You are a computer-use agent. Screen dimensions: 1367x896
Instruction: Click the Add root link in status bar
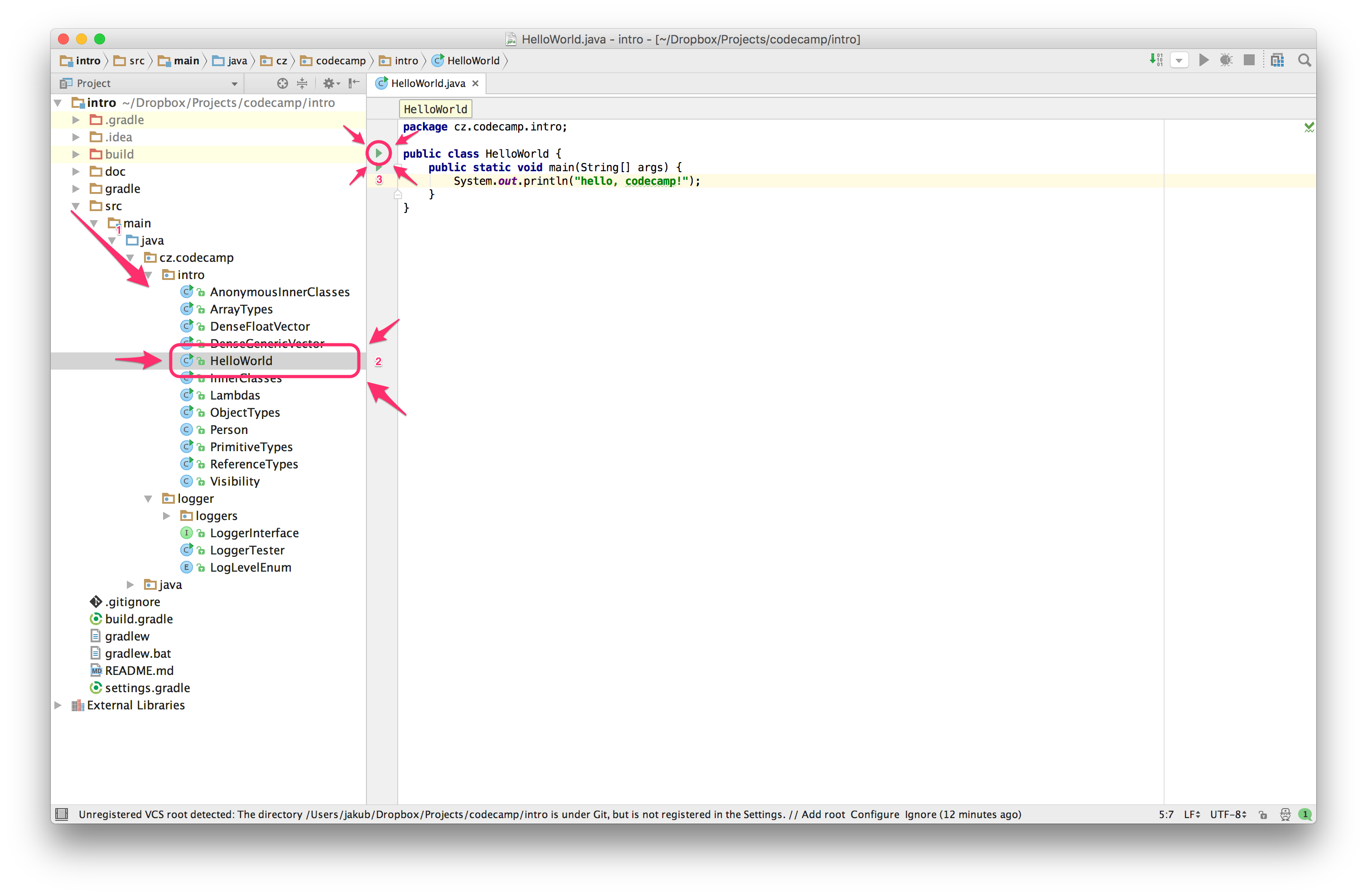coord(823,814)
